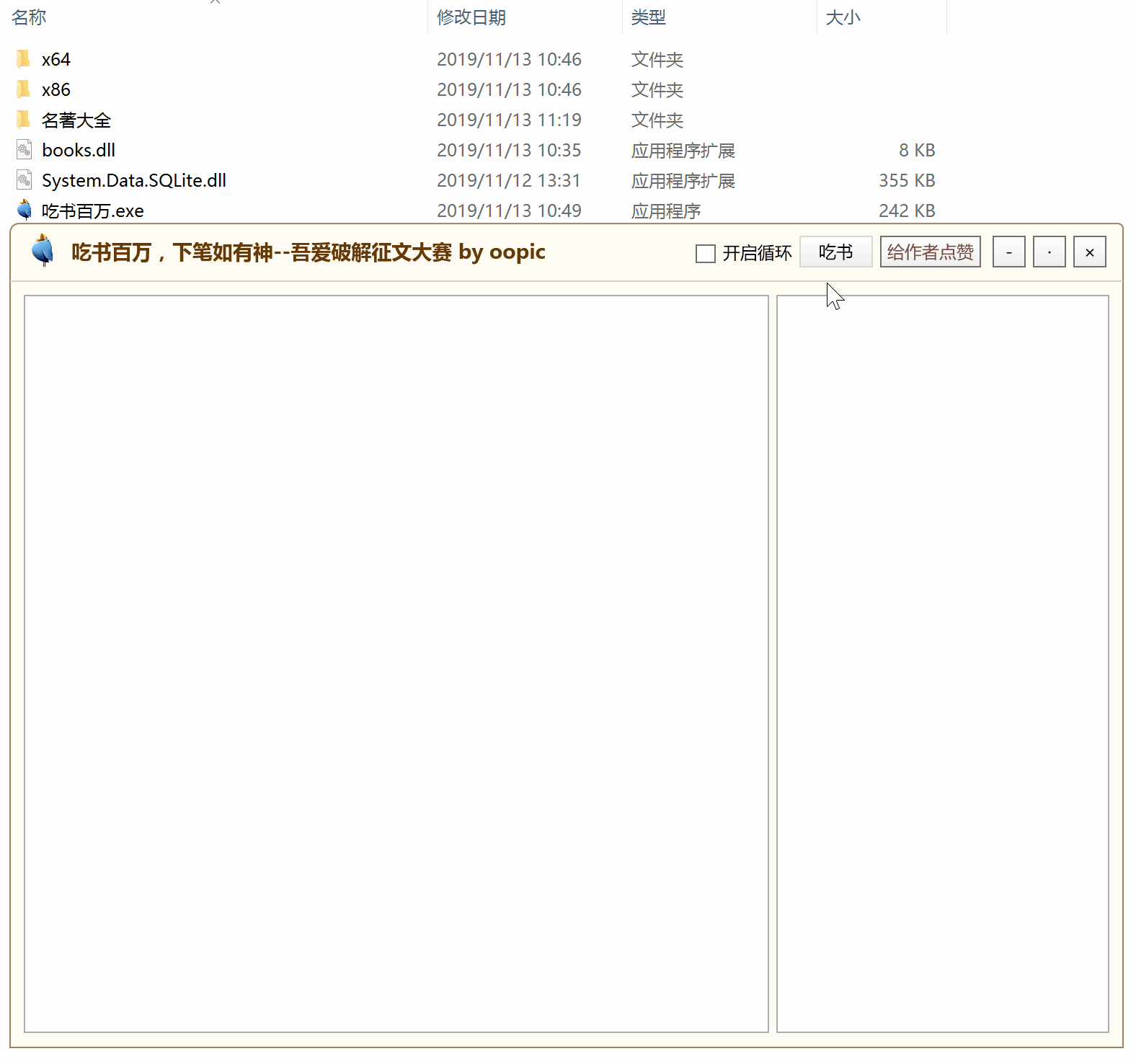Click inside the right side list panel
Viewport: 1136px width, 1064px height.
tap(943, 664)
